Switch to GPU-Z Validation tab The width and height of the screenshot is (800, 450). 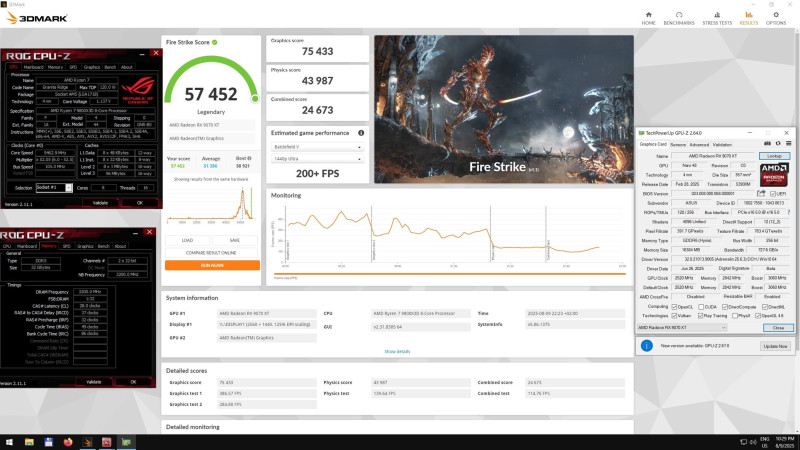[x=722, y=145]
